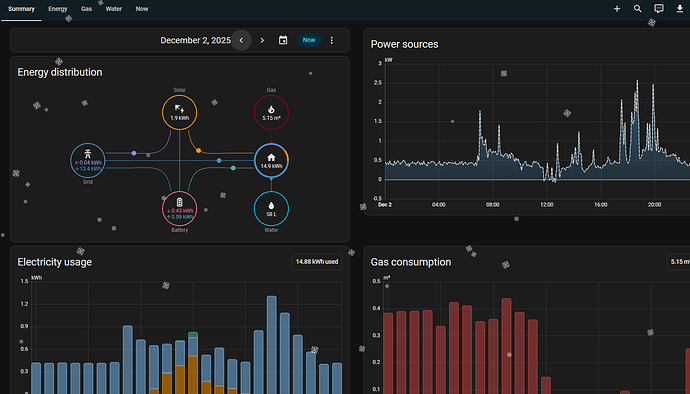Click the plus add icon in header
The width and height of the screenshot is (690, 394).
click(x=617, y=9)
